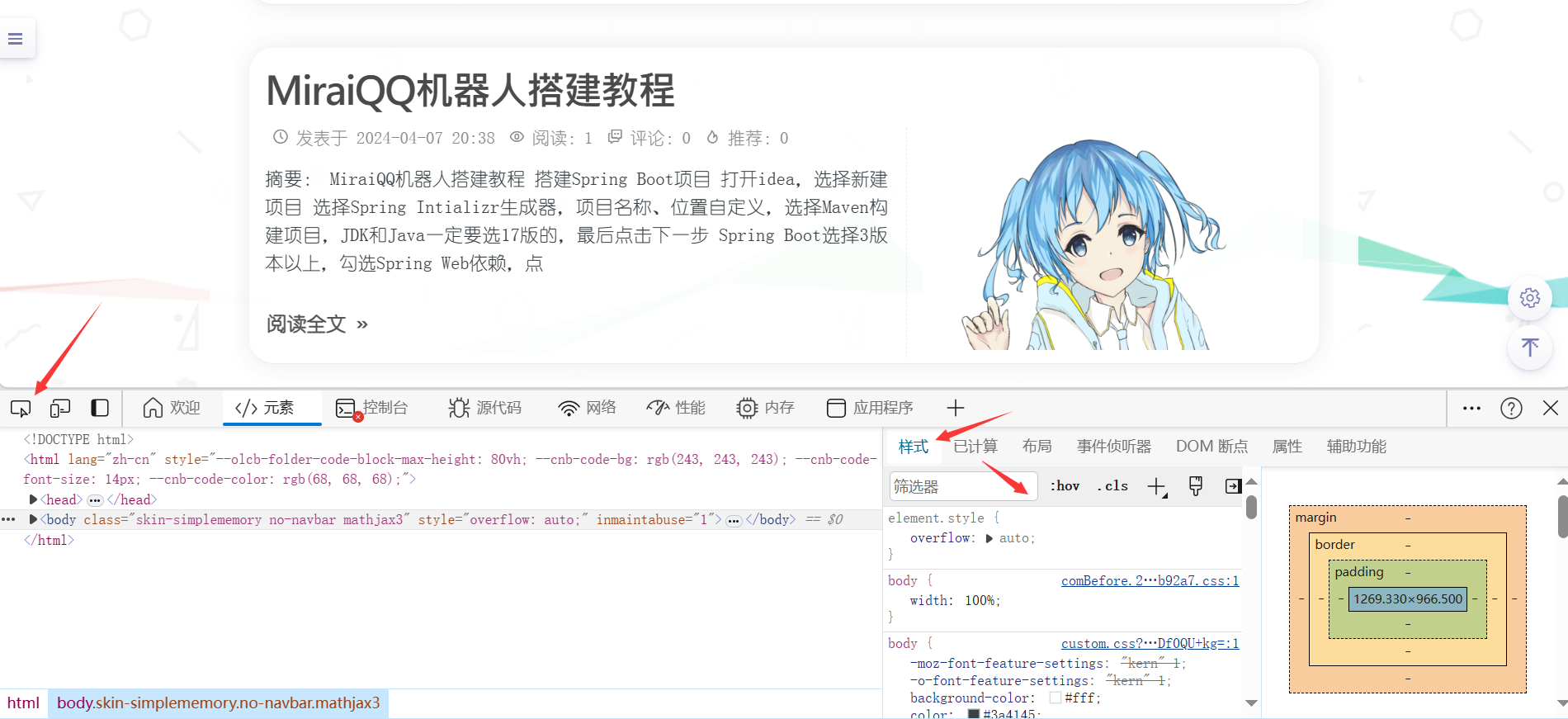The height and width of the screenshot is (719, 1568).
Task: Activate the inspect element picker tool
Action: point(21,408)
